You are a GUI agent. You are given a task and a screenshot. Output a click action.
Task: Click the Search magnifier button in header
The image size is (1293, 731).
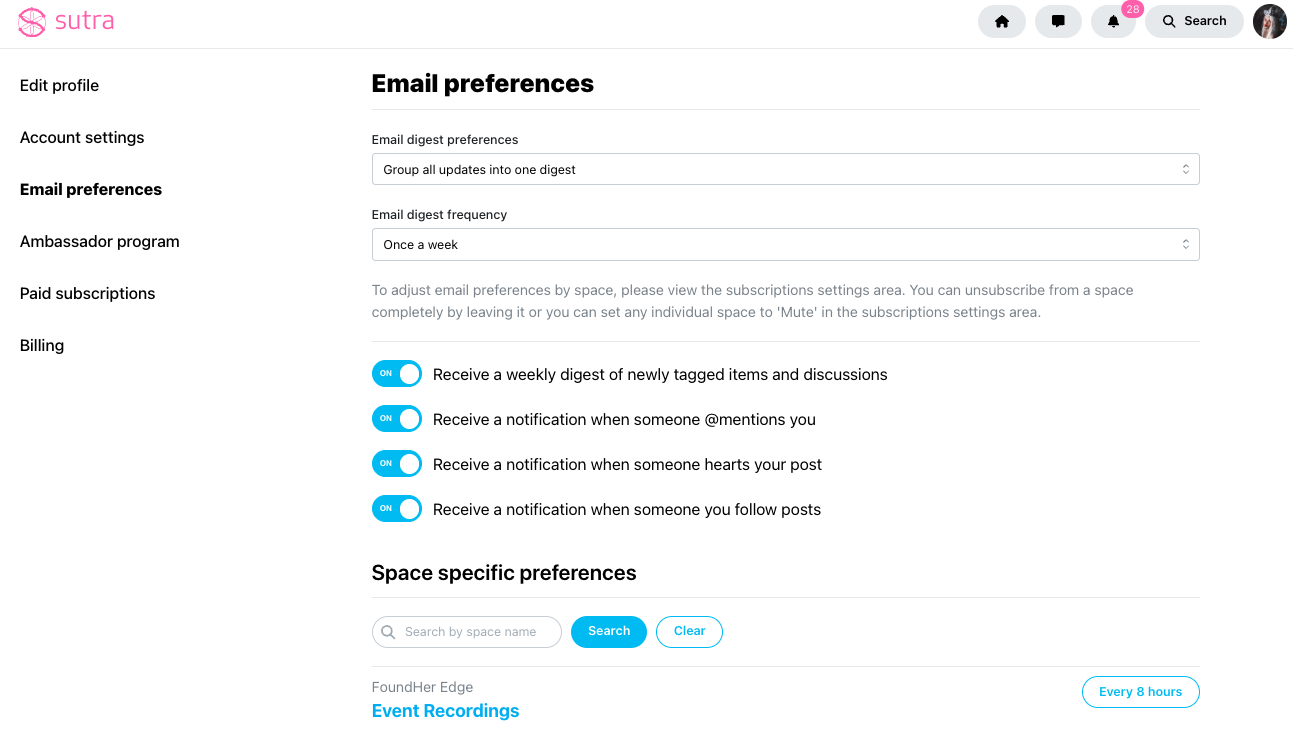pyautogui.click(x=1194, y=21)
